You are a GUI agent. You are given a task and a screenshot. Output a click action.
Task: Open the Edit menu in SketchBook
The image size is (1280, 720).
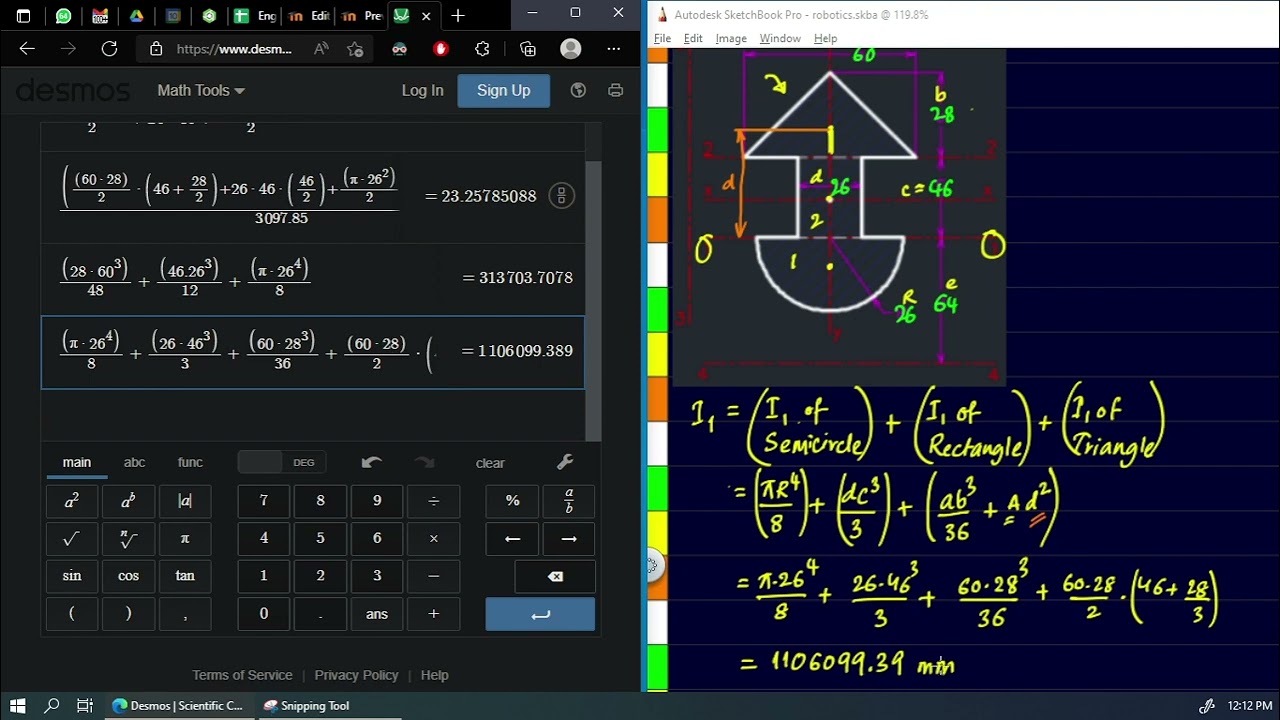(693, 38)
